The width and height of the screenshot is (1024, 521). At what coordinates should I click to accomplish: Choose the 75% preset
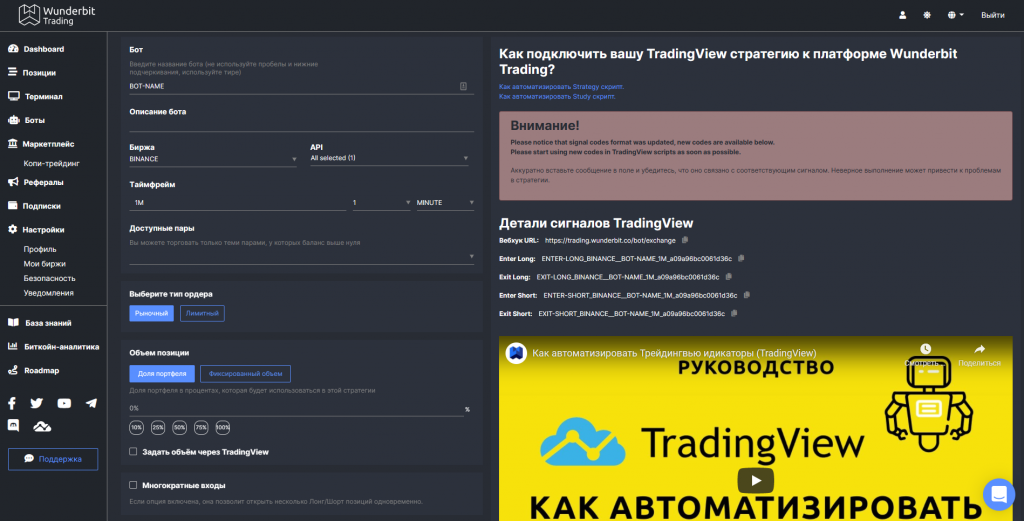coord(201,428)
